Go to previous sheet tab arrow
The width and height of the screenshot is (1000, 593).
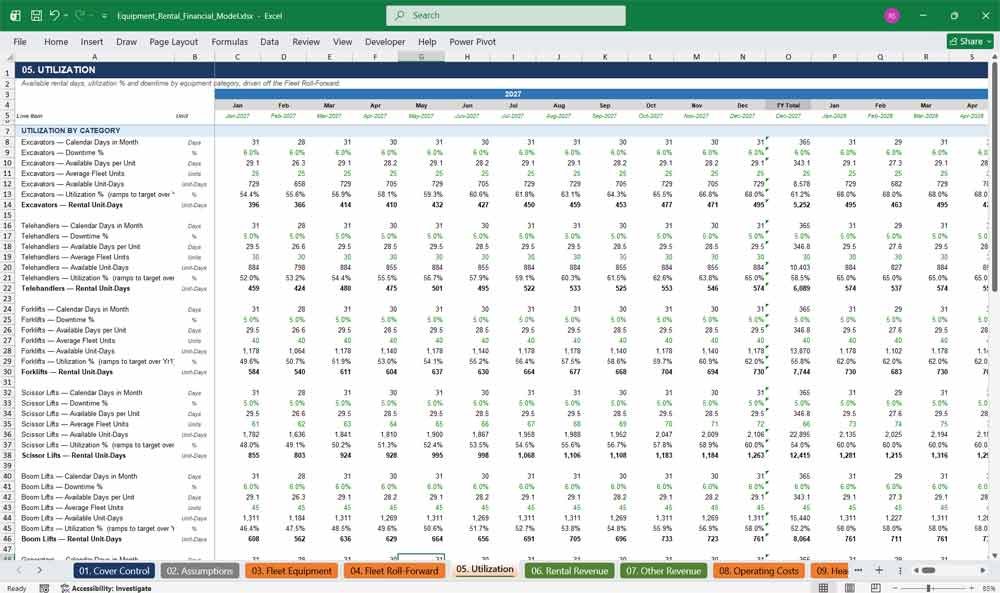click(x=19, y=570)
